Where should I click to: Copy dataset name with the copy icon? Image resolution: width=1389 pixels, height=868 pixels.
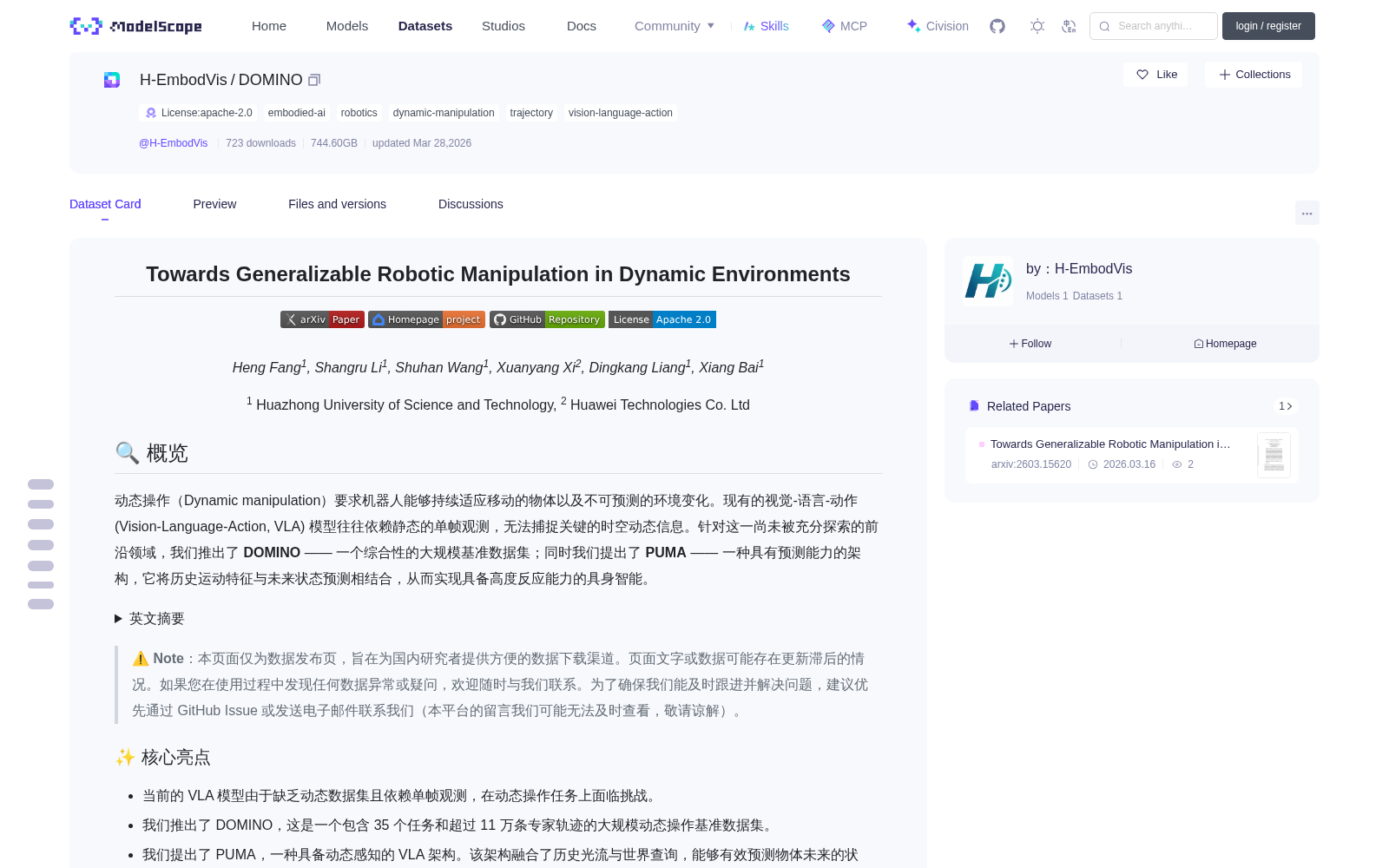click(314, 80)
